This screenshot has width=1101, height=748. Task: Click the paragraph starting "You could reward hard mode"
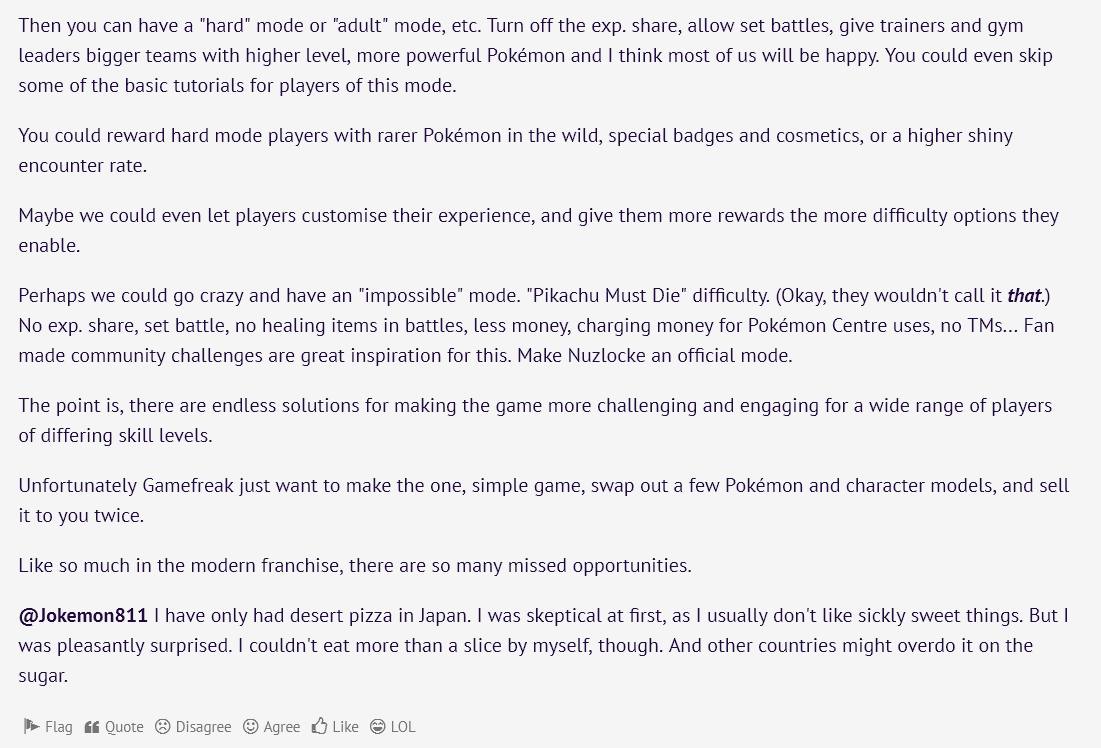[515, 151]
